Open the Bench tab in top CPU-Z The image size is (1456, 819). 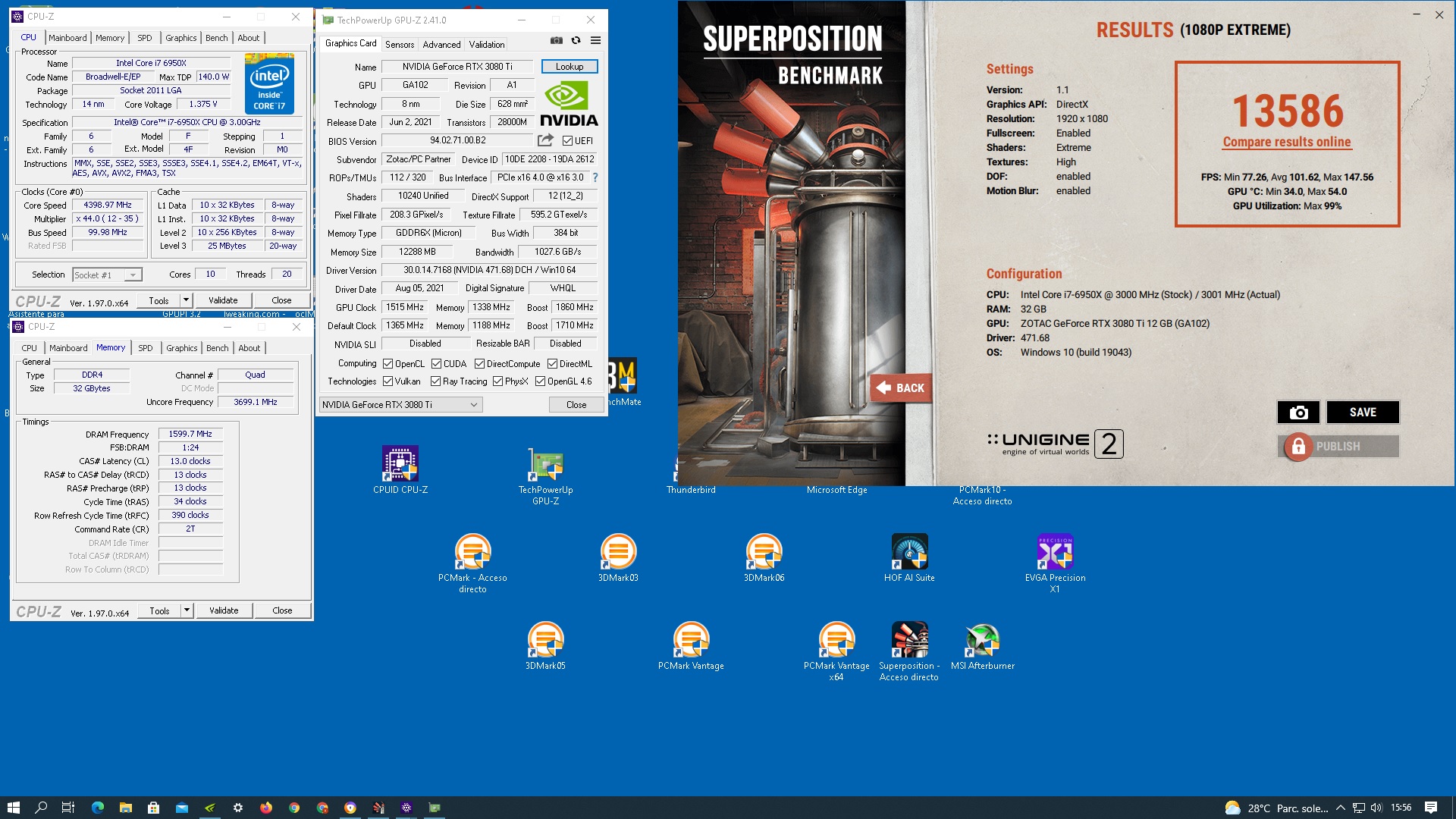click(x=217, y=38)
